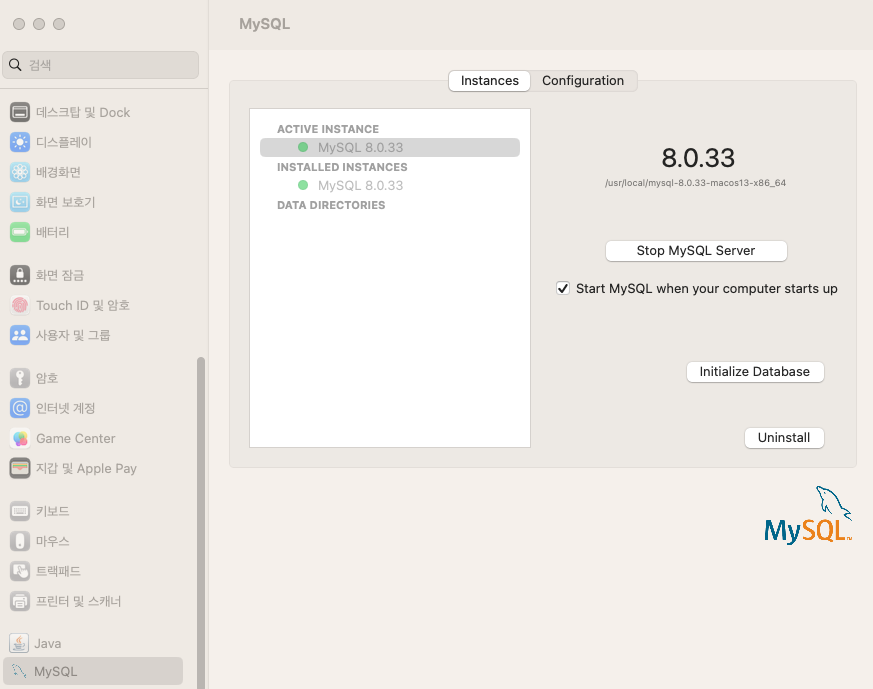
Task: Open the Game Center icon
Action: click(x=20, y=439)
